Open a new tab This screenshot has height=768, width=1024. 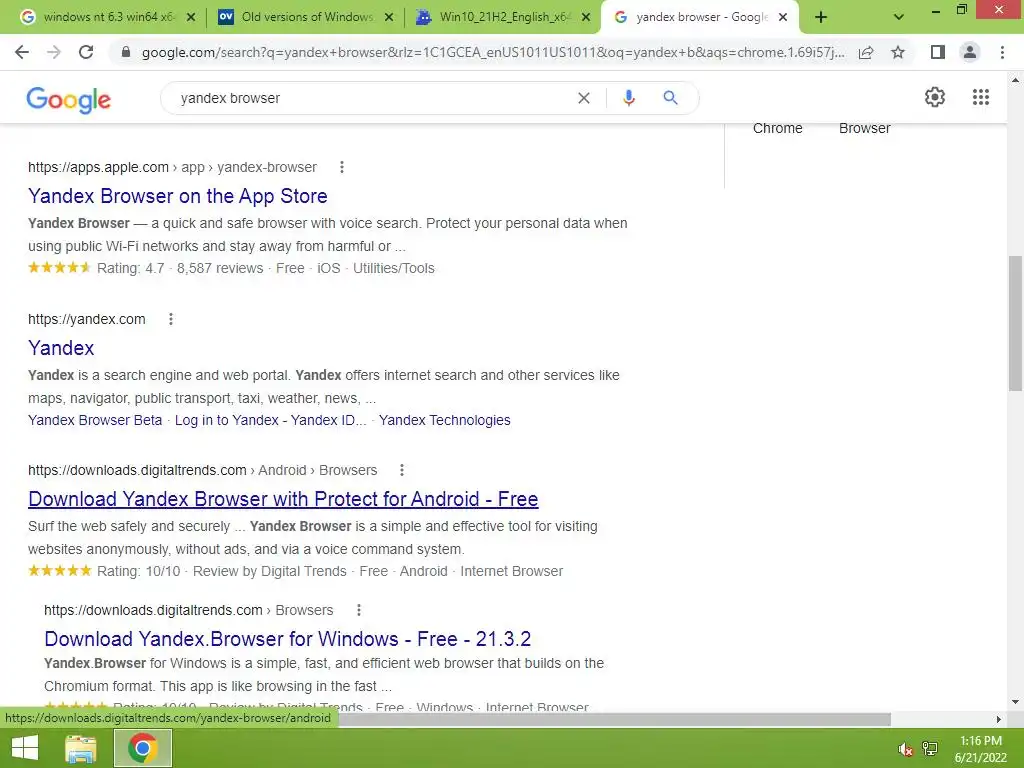click(x=821, y=17)
